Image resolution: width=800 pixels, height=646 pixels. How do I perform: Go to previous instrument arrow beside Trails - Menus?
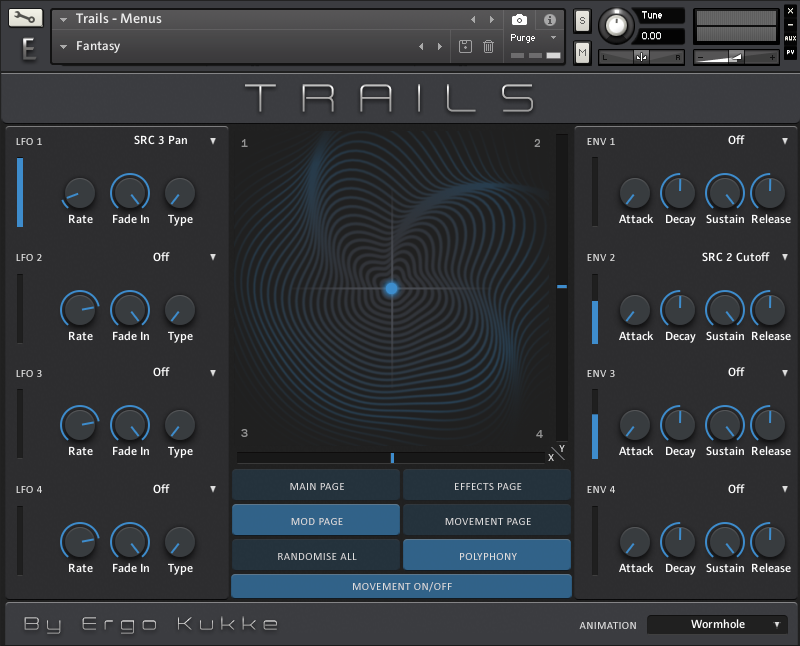(474, 19)
